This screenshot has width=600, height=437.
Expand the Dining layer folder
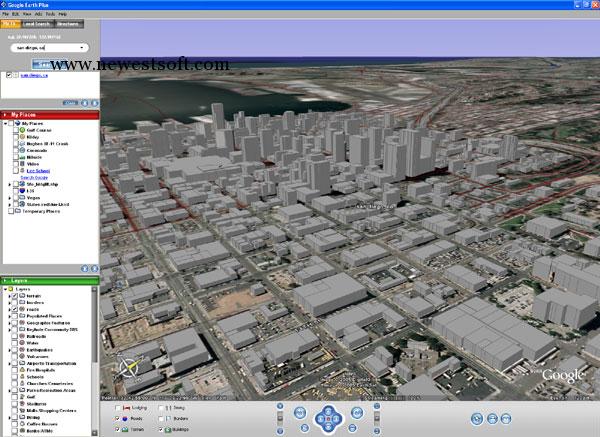[10, 417]
